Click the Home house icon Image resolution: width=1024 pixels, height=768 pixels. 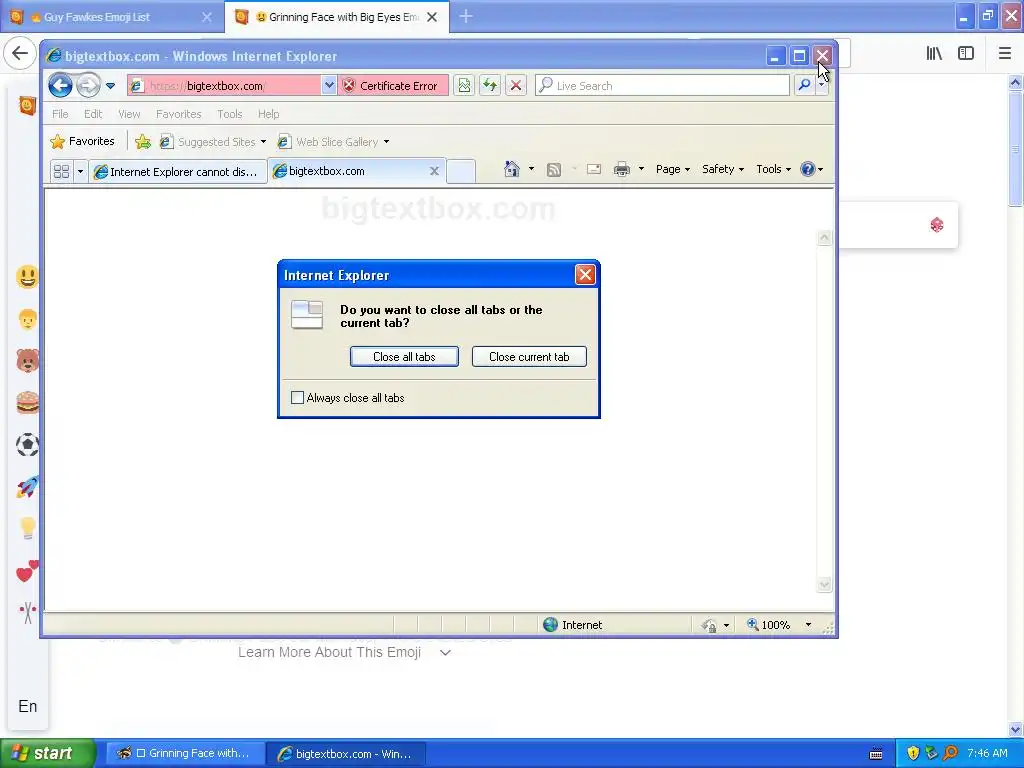pos(511,169)
